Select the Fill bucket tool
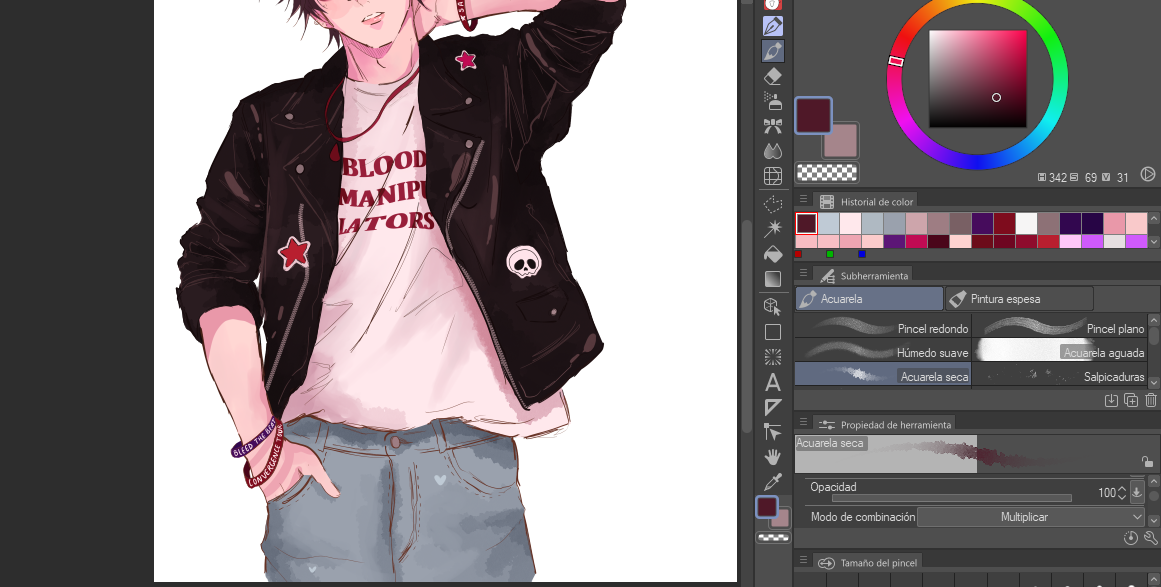The width and height of the screenshot is (1161, 587). point(772,254)
